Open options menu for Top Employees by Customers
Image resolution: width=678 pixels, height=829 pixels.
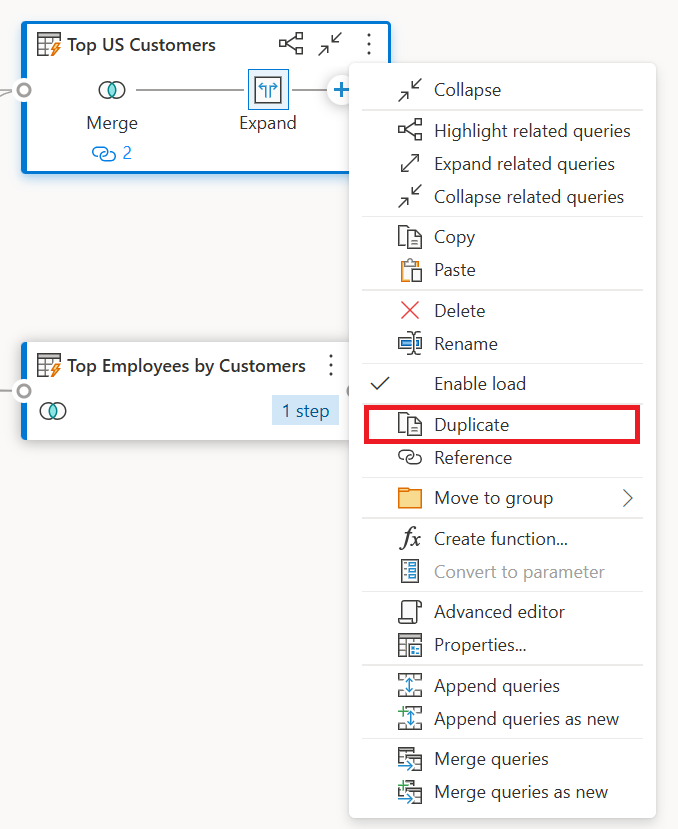[331, 365]
